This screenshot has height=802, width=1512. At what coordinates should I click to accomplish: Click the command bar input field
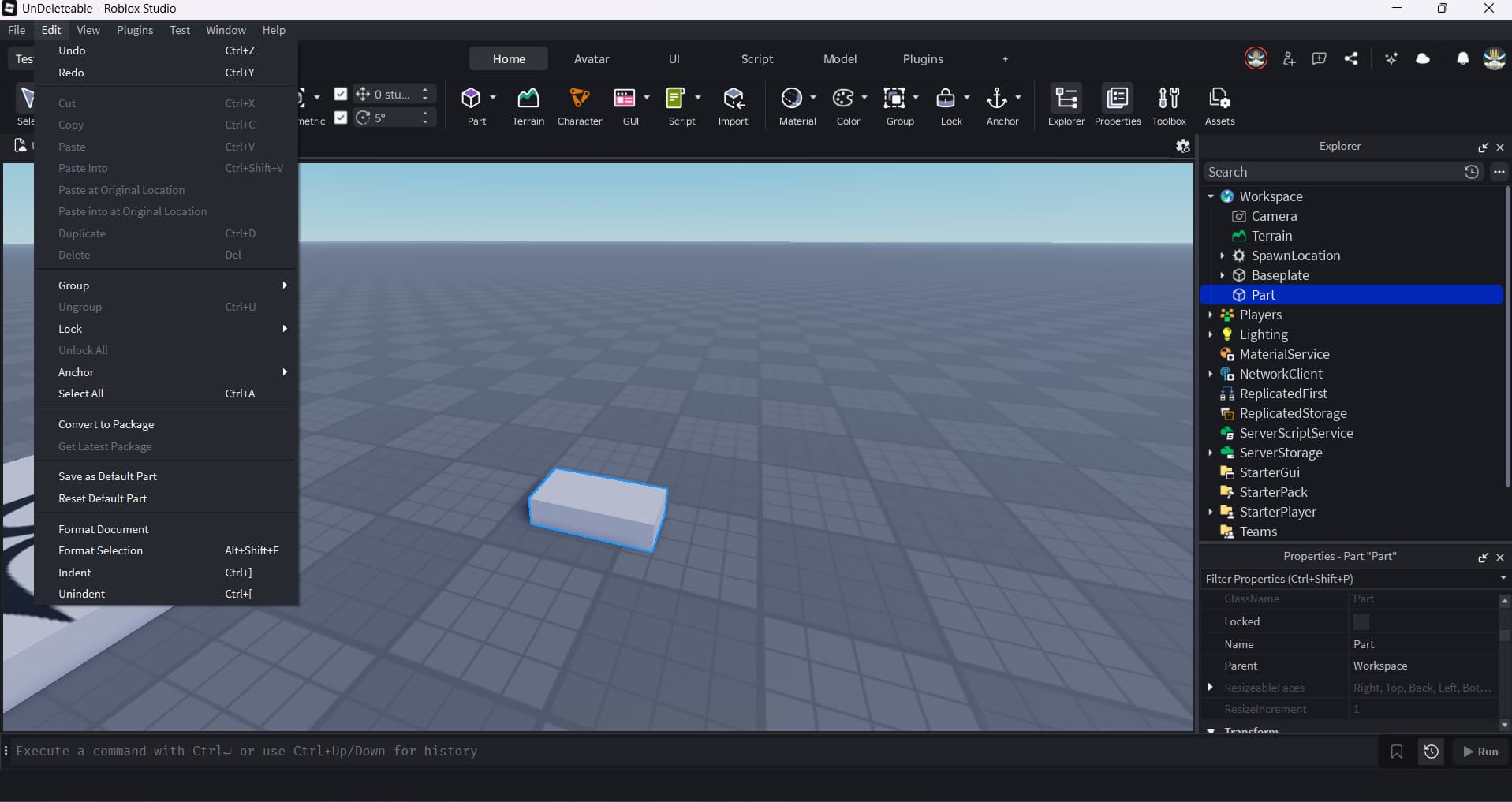pos(694,752)
